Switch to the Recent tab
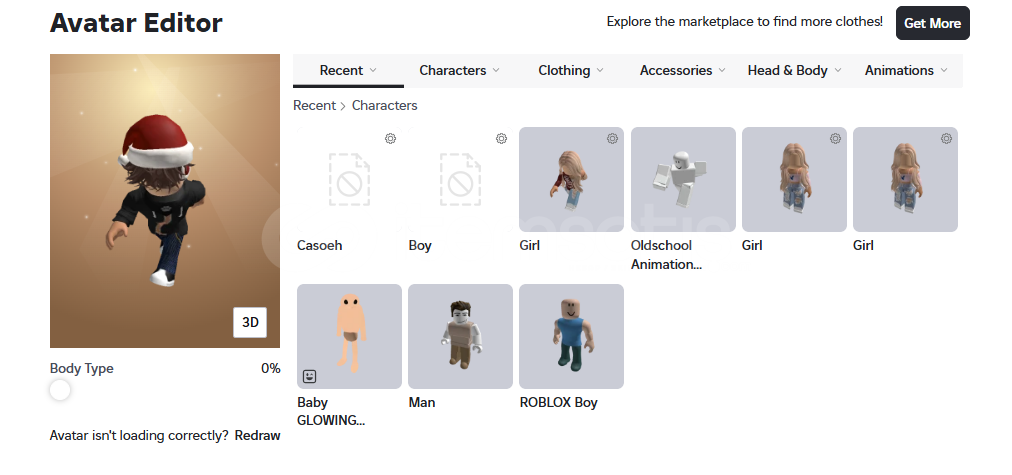The height and width of the screenshot is (475, 1012). (x=349, y=70)
